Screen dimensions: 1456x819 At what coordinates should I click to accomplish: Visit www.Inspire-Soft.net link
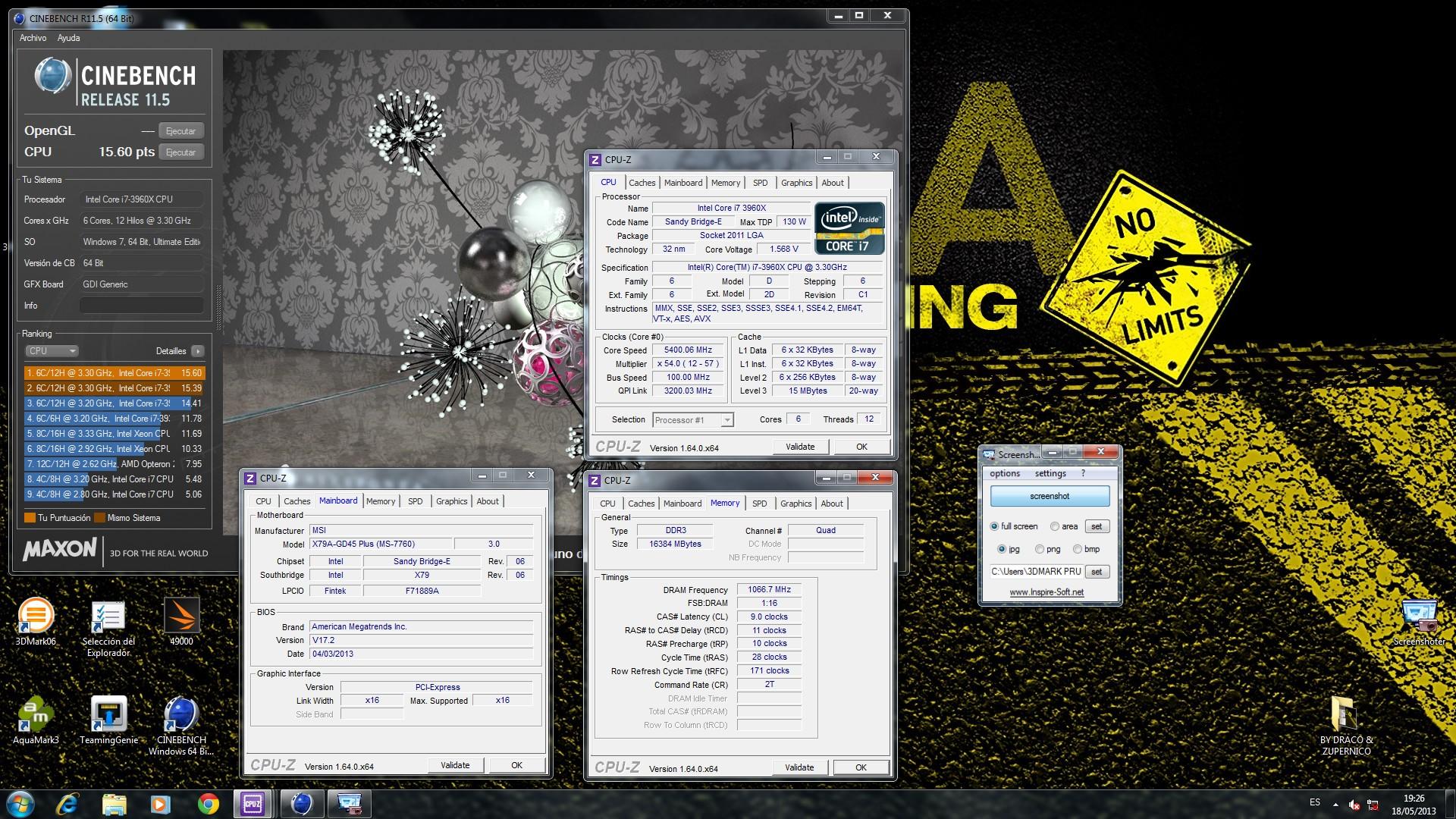click(1046, 592)
